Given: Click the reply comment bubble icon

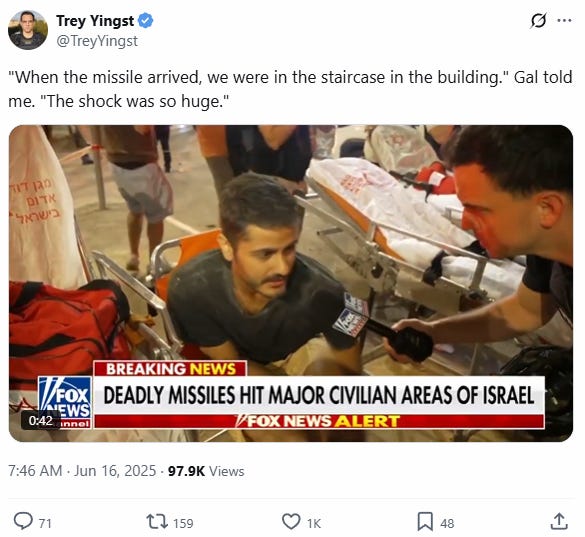Looking at the screenshot, I should pyautogui.click(x=23, y=521).
